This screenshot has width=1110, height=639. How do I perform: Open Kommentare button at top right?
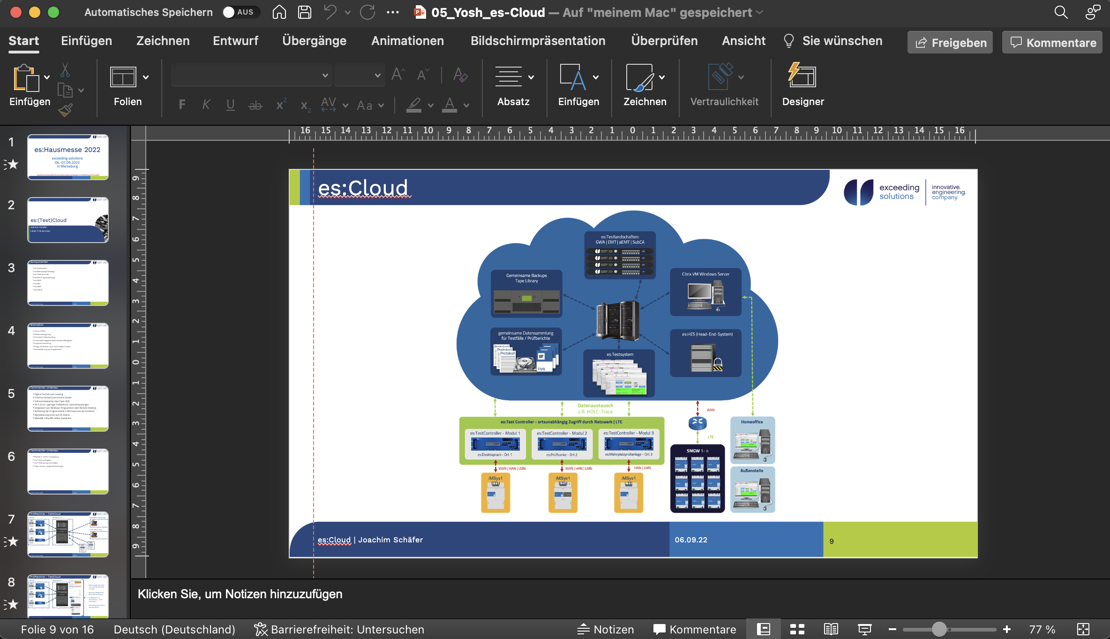point(1052,42)
